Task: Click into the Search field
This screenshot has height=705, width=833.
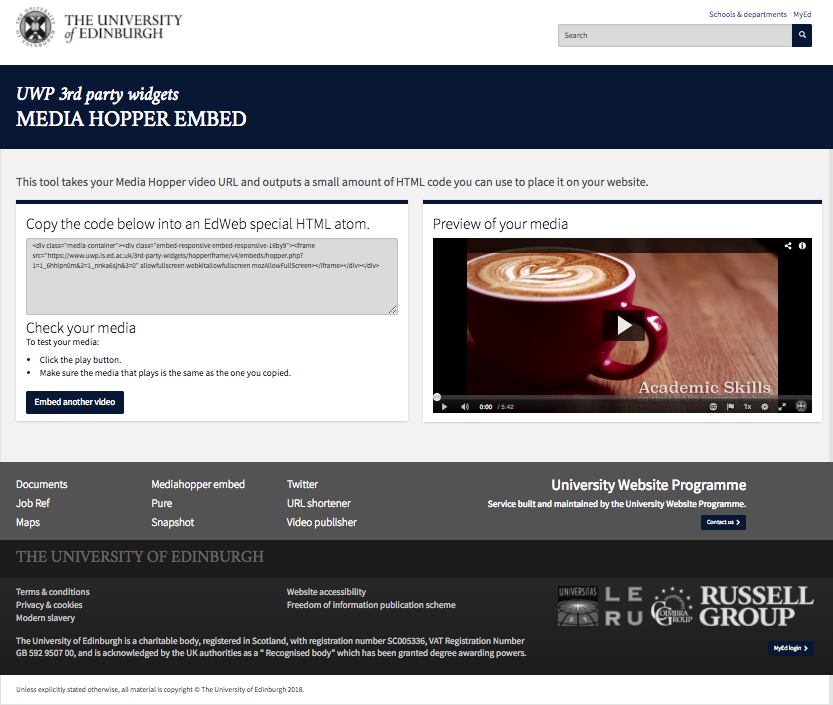Action: (675, 35)
